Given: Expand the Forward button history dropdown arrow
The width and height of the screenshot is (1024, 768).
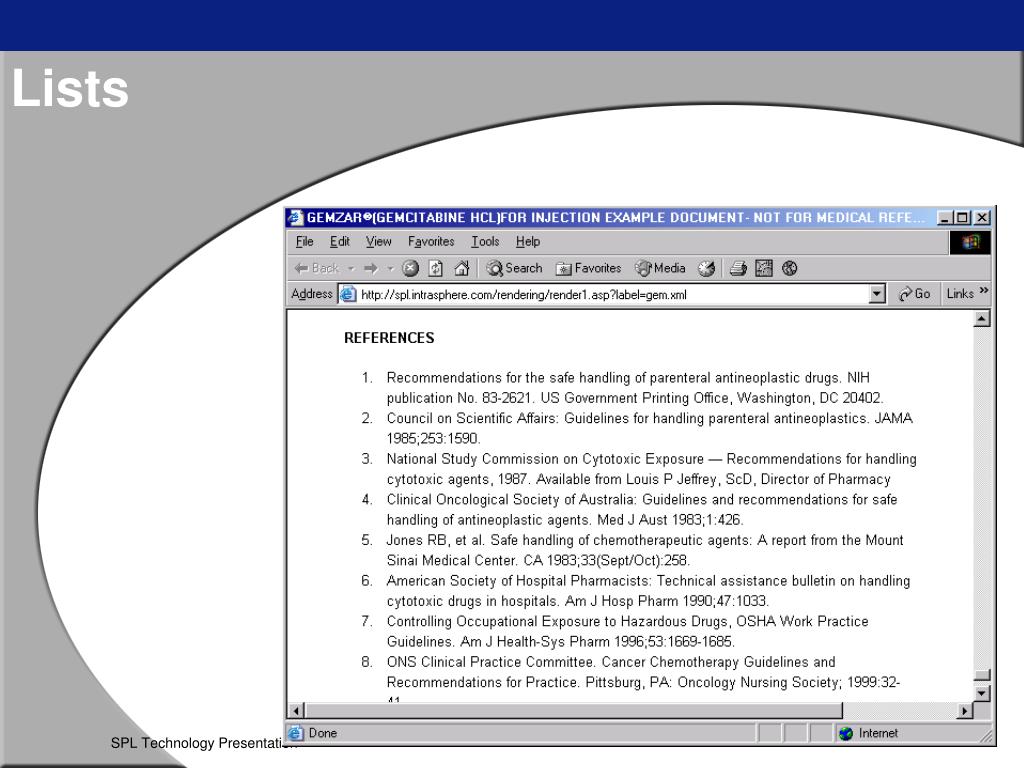Looking at the screenshot, I should [391, 268].
